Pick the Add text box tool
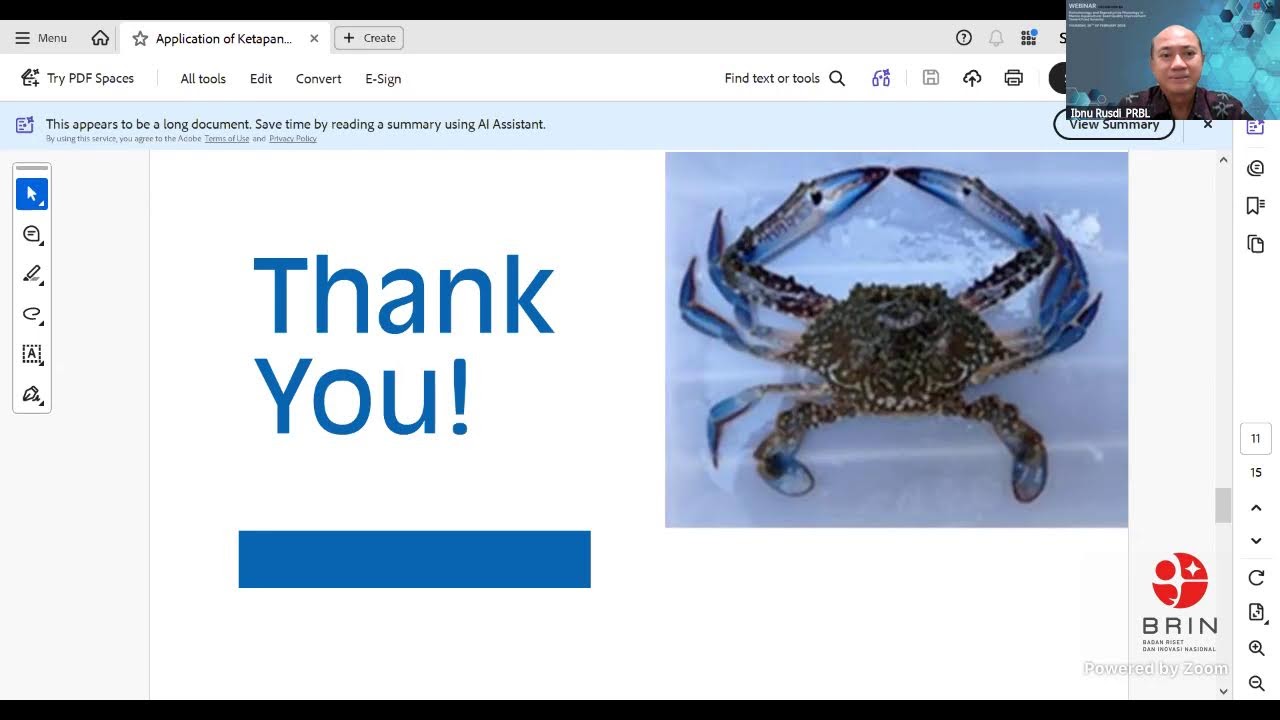Image resolution: width=1280 pixels, height=720 pixels. tap(32, 354)
